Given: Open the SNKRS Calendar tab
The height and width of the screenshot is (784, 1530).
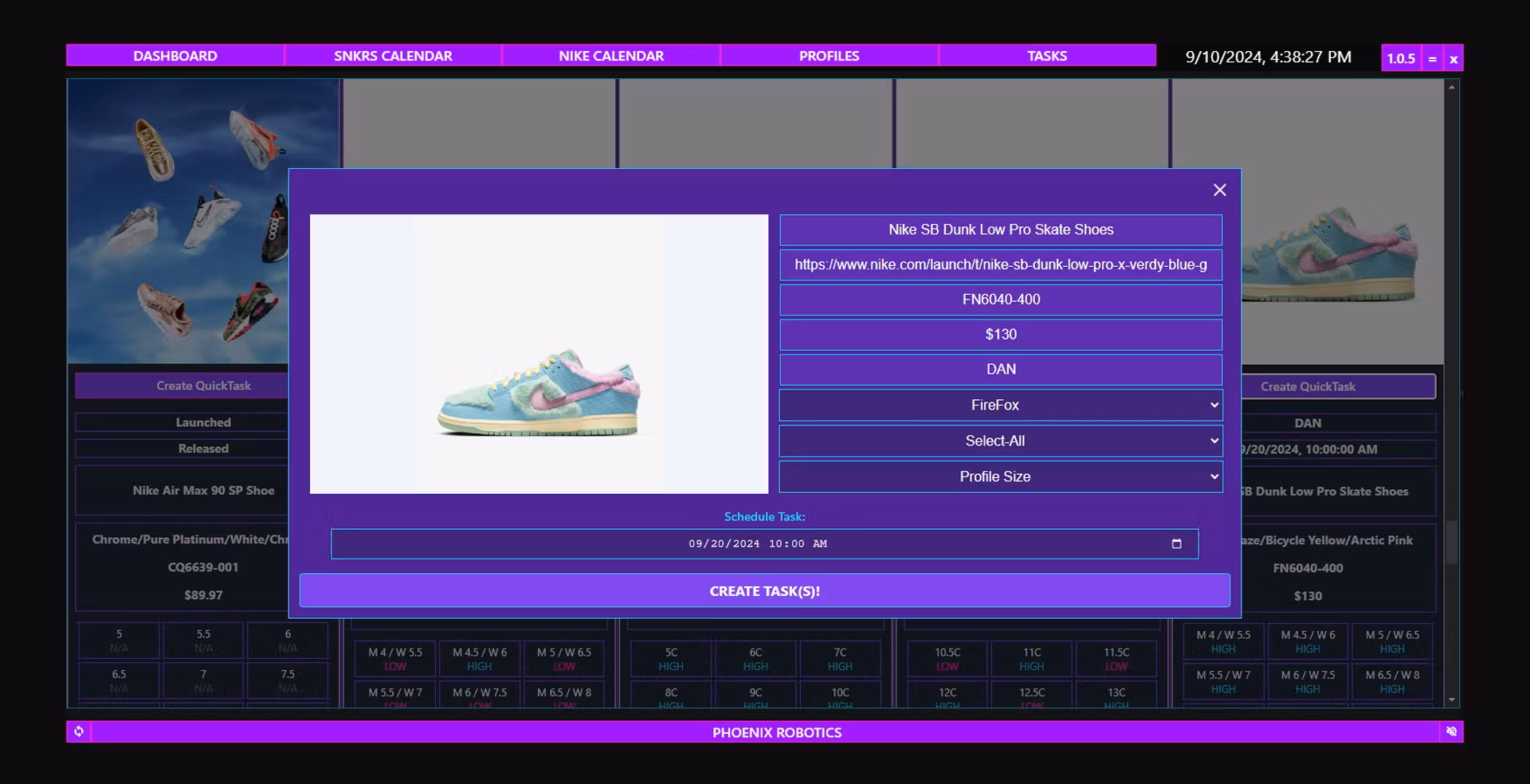Looking at the screenshot, I should click(x=393, y=56).
